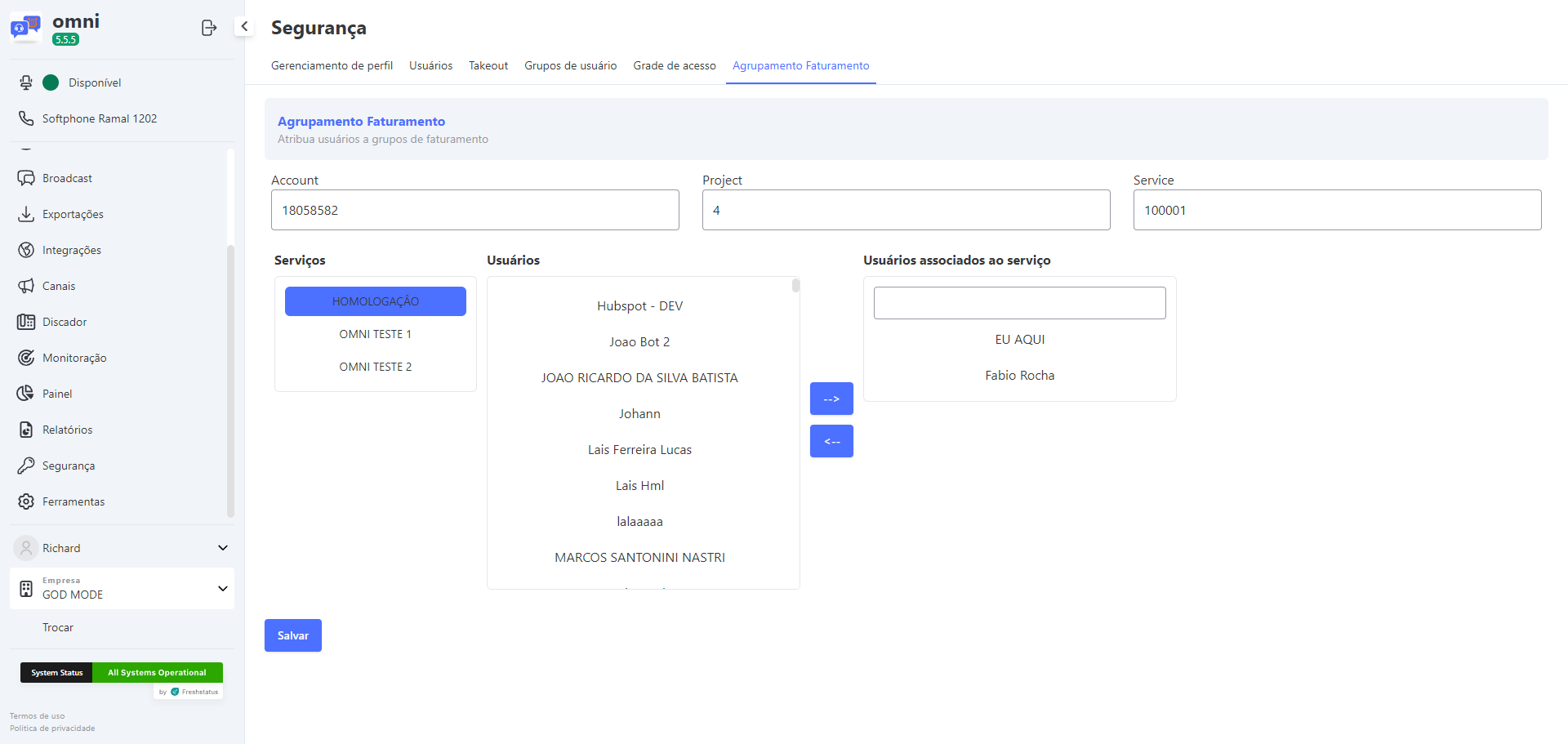
Task: Click the logout icon beside omni logo
Action: tap(208, 28)
